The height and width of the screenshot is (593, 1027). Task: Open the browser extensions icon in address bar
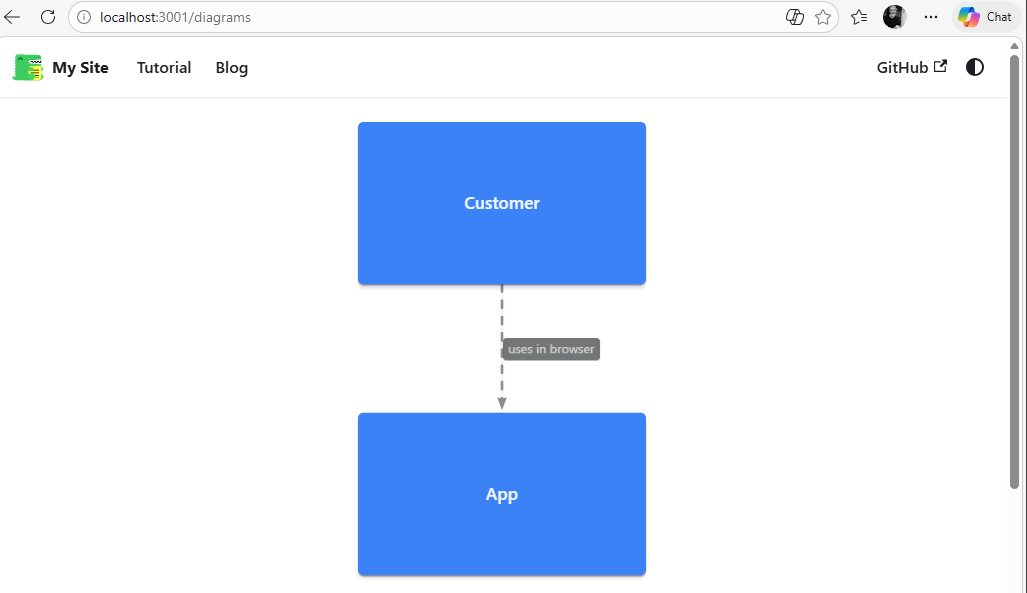795,17
